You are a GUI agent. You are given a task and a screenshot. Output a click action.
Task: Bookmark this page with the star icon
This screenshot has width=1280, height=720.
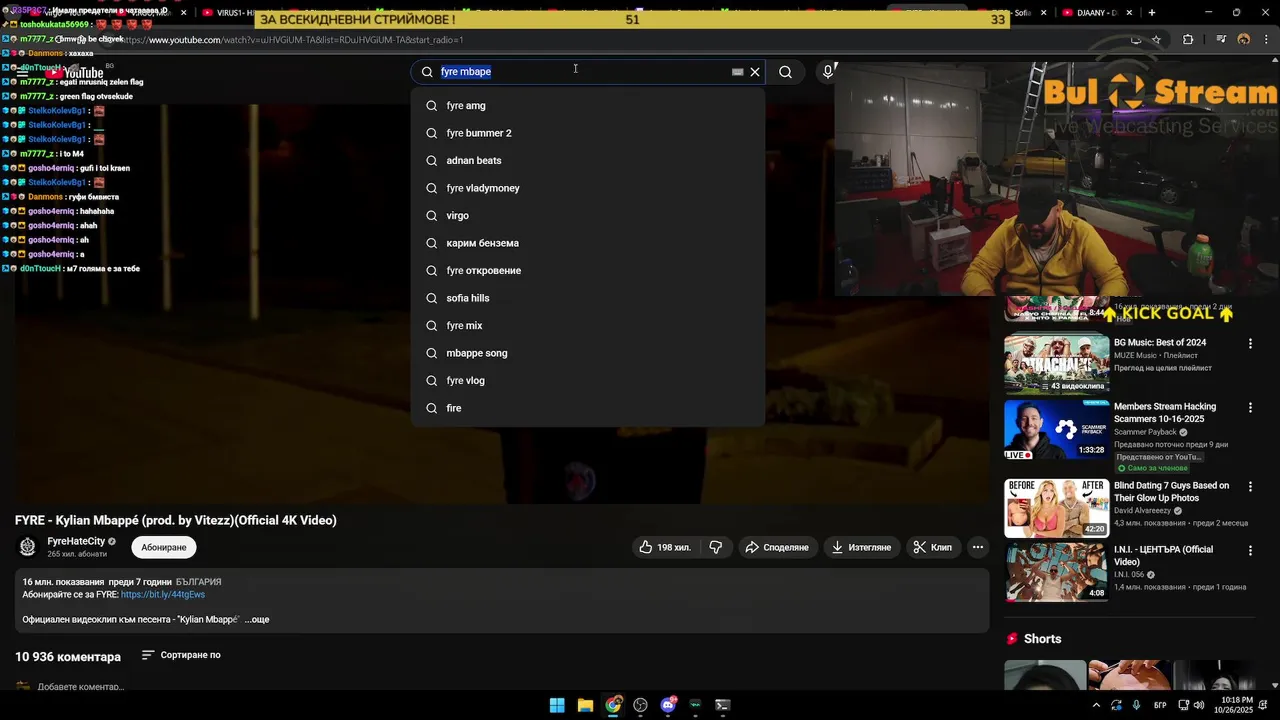pyautogui.click(x=1156, y=40)
